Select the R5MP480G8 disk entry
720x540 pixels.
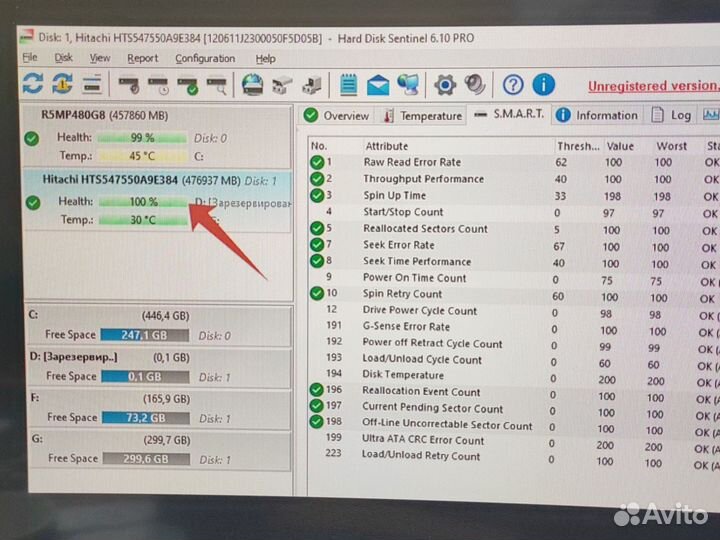(158, 136)
